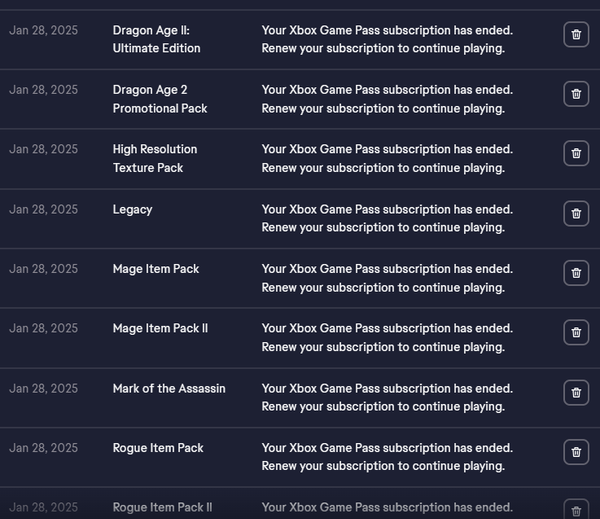Click the trash icon beside Rogue Item Pack
Viewport: 600px width, 519px height.
[x=576, y=452]
